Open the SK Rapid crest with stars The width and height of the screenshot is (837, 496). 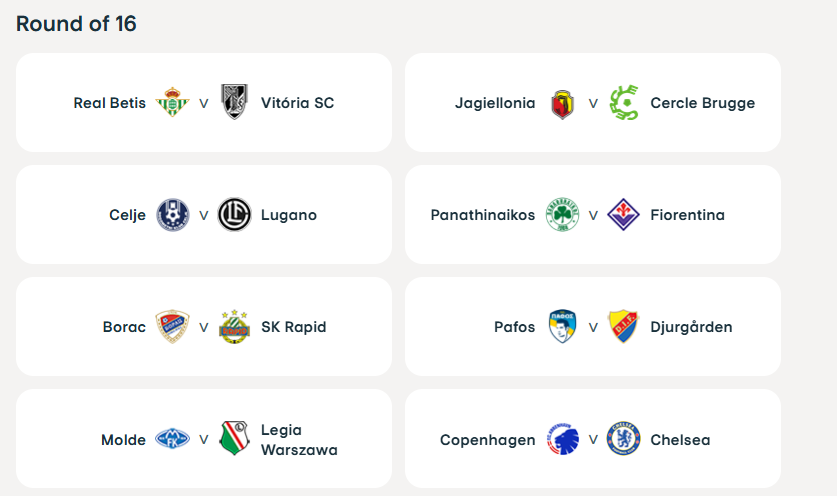coord(234,326)
